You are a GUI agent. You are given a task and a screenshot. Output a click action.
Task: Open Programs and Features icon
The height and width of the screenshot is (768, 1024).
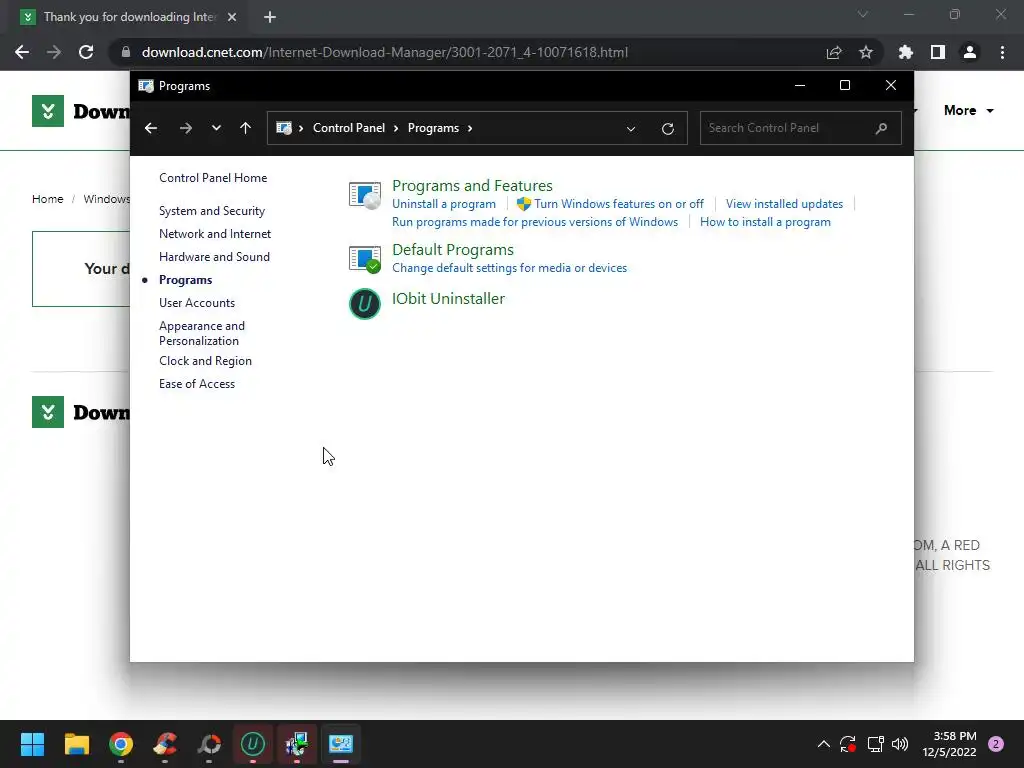pos(364,195)
